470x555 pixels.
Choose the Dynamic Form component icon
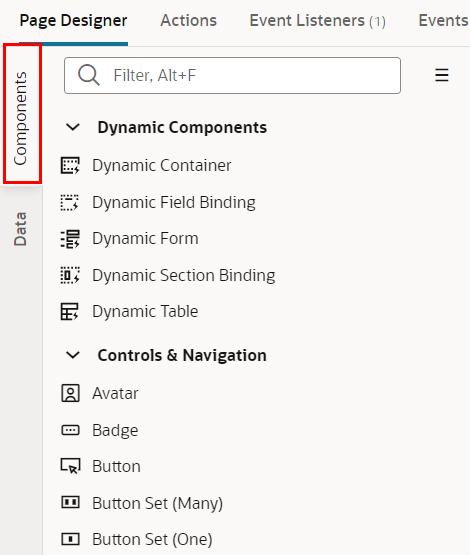click(x=70, y=239)
